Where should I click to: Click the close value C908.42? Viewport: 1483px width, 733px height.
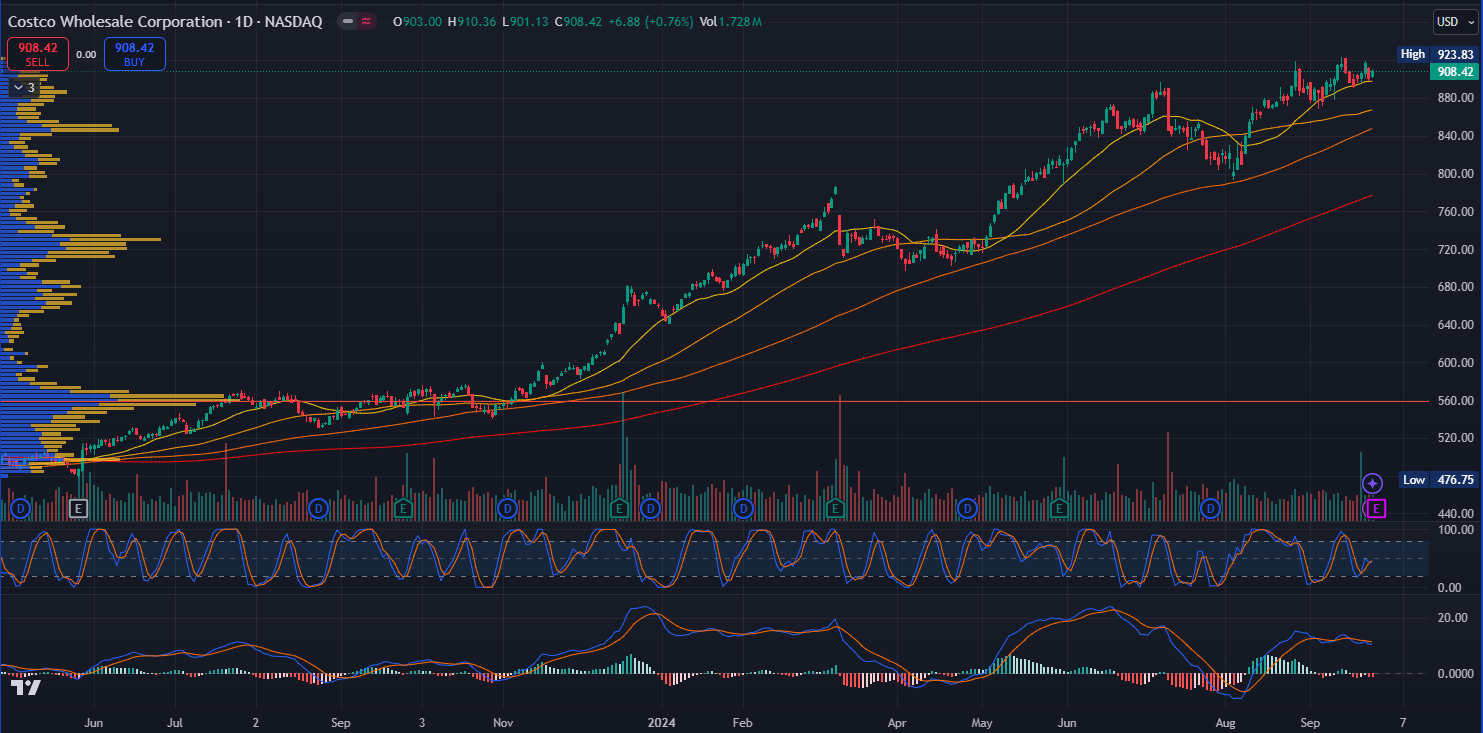click(x=578, y=21)
